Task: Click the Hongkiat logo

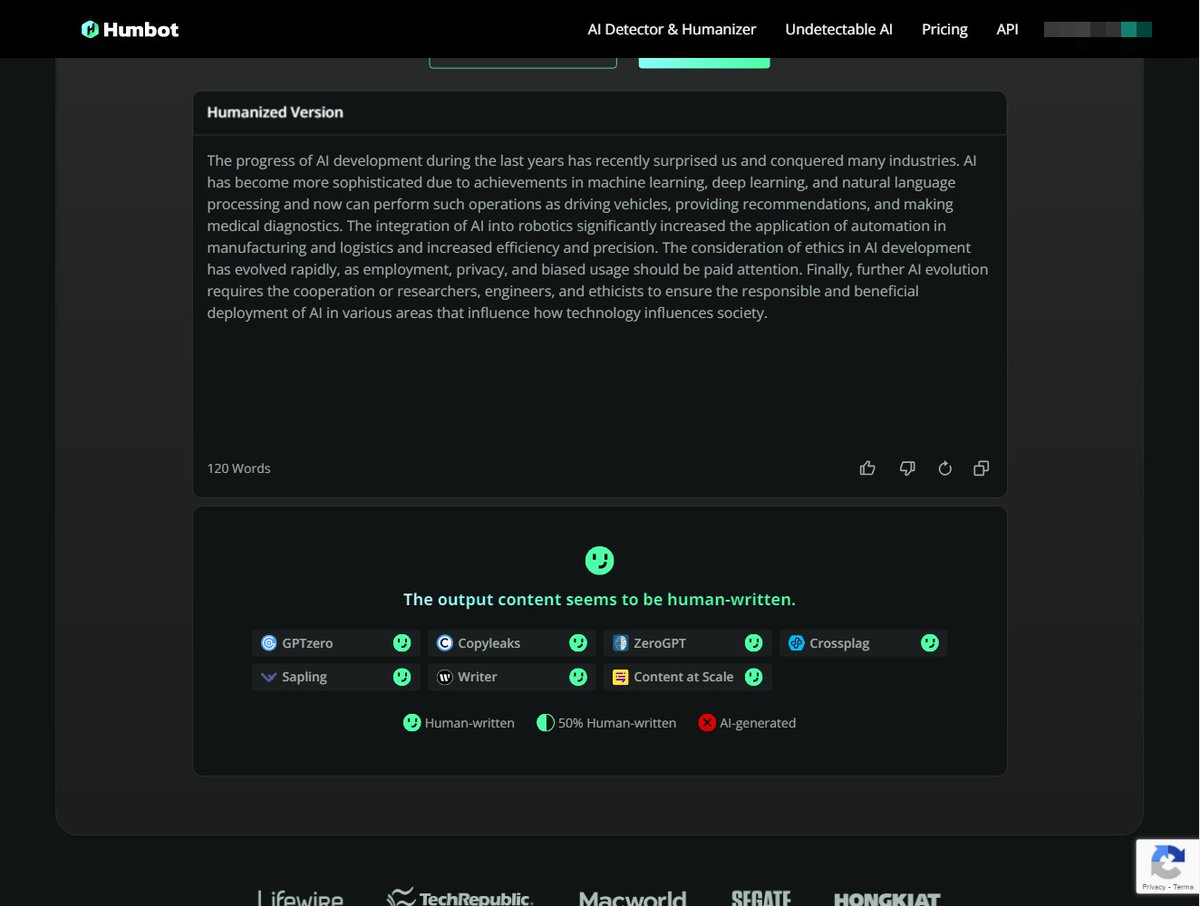Action: (887, 898)
